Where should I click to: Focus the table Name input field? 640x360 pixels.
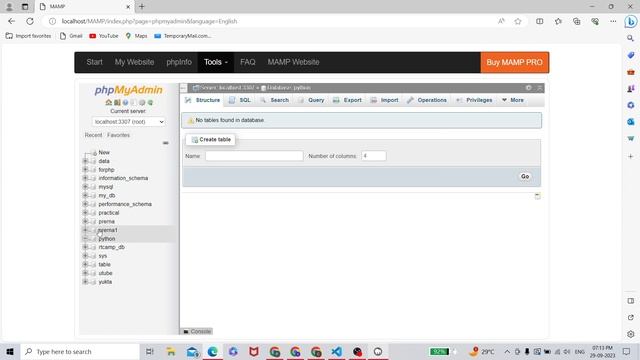point(254,156)
